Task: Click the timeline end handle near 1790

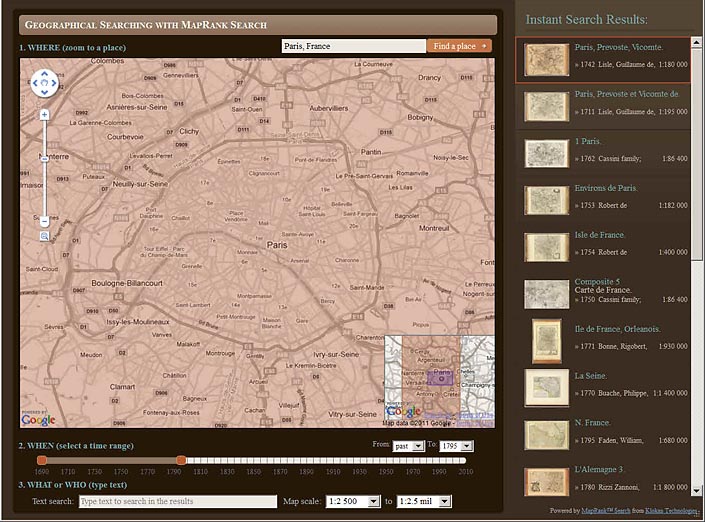Action: [x=181, y=460]
